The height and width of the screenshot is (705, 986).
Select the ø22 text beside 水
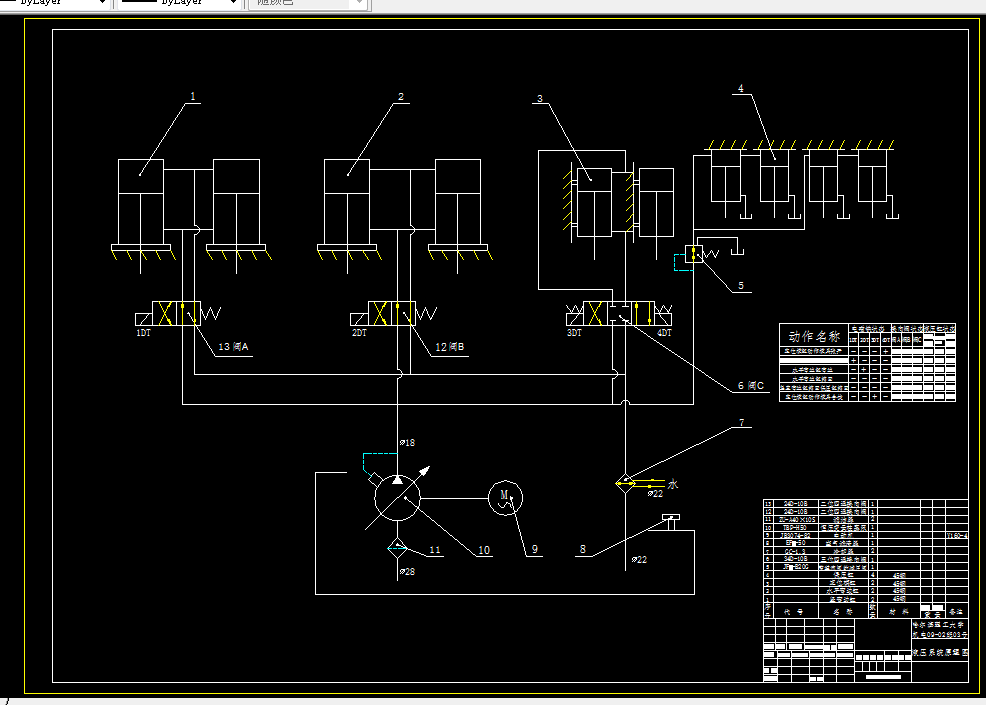point(655,494)
